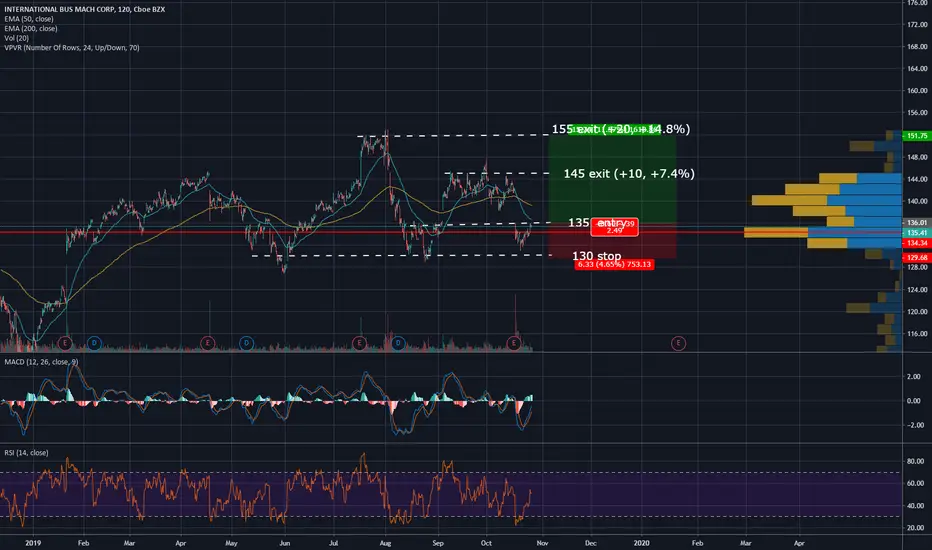
Task: Click the Jun label on time axis
Action: (285, 543)
